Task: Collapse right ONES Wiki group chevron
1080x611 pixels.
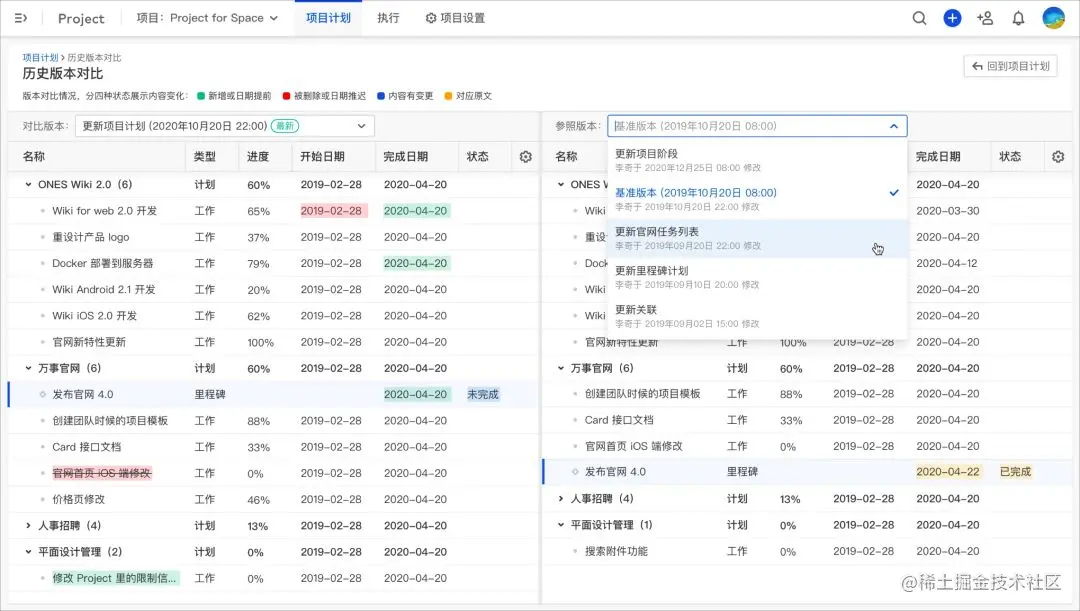Action: click(x=561, y=185)
